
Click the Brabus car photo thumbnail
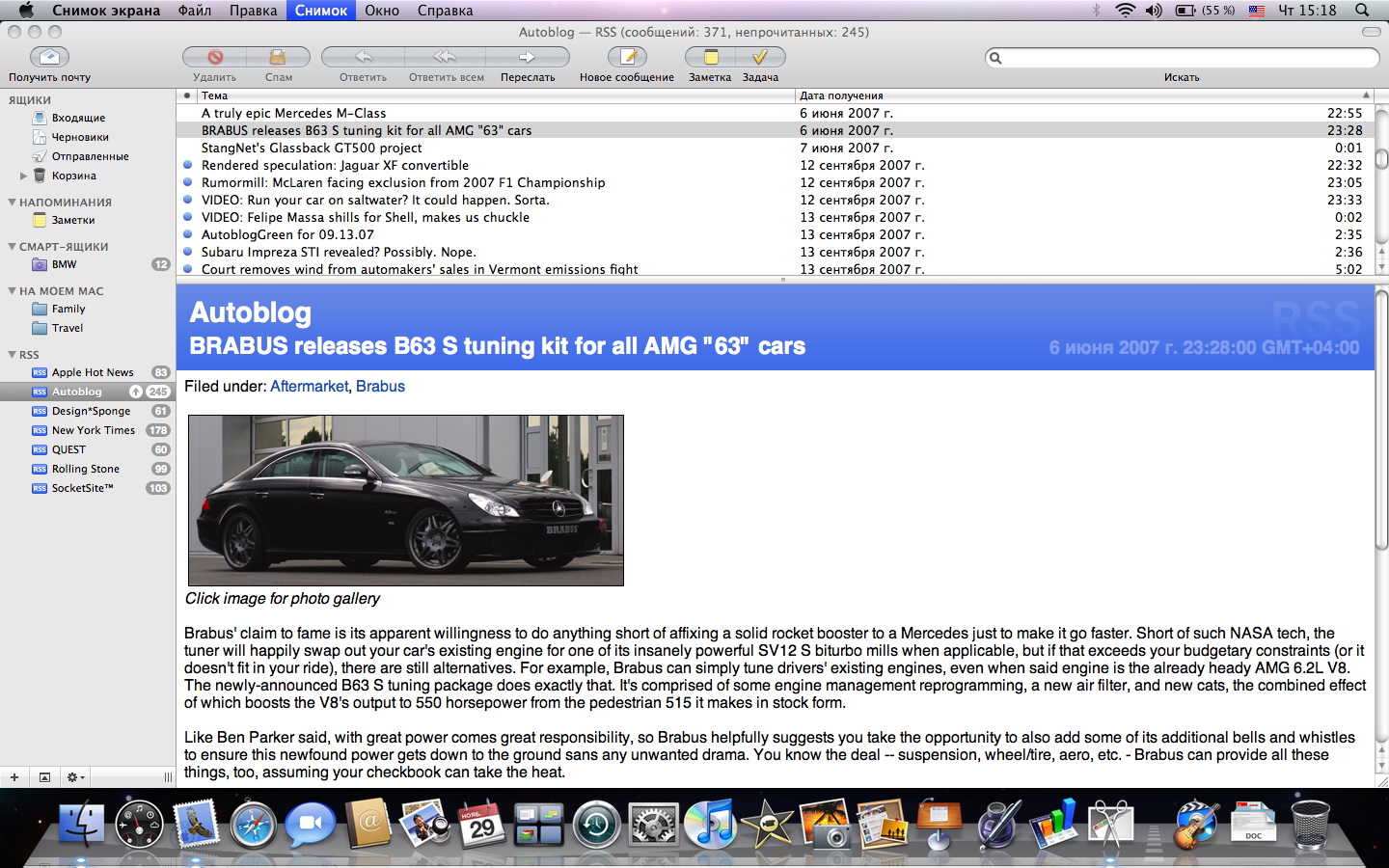pos(406,501)
